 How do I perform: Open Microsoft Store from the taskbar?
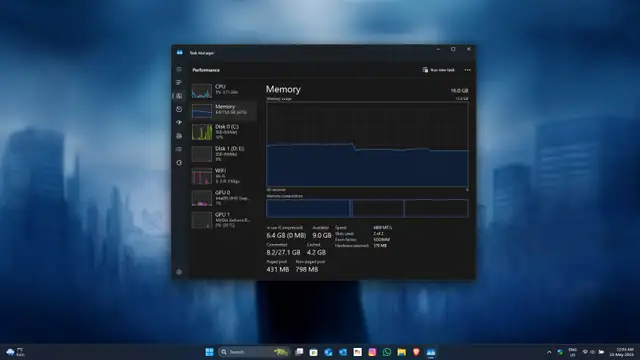[313, 352]
